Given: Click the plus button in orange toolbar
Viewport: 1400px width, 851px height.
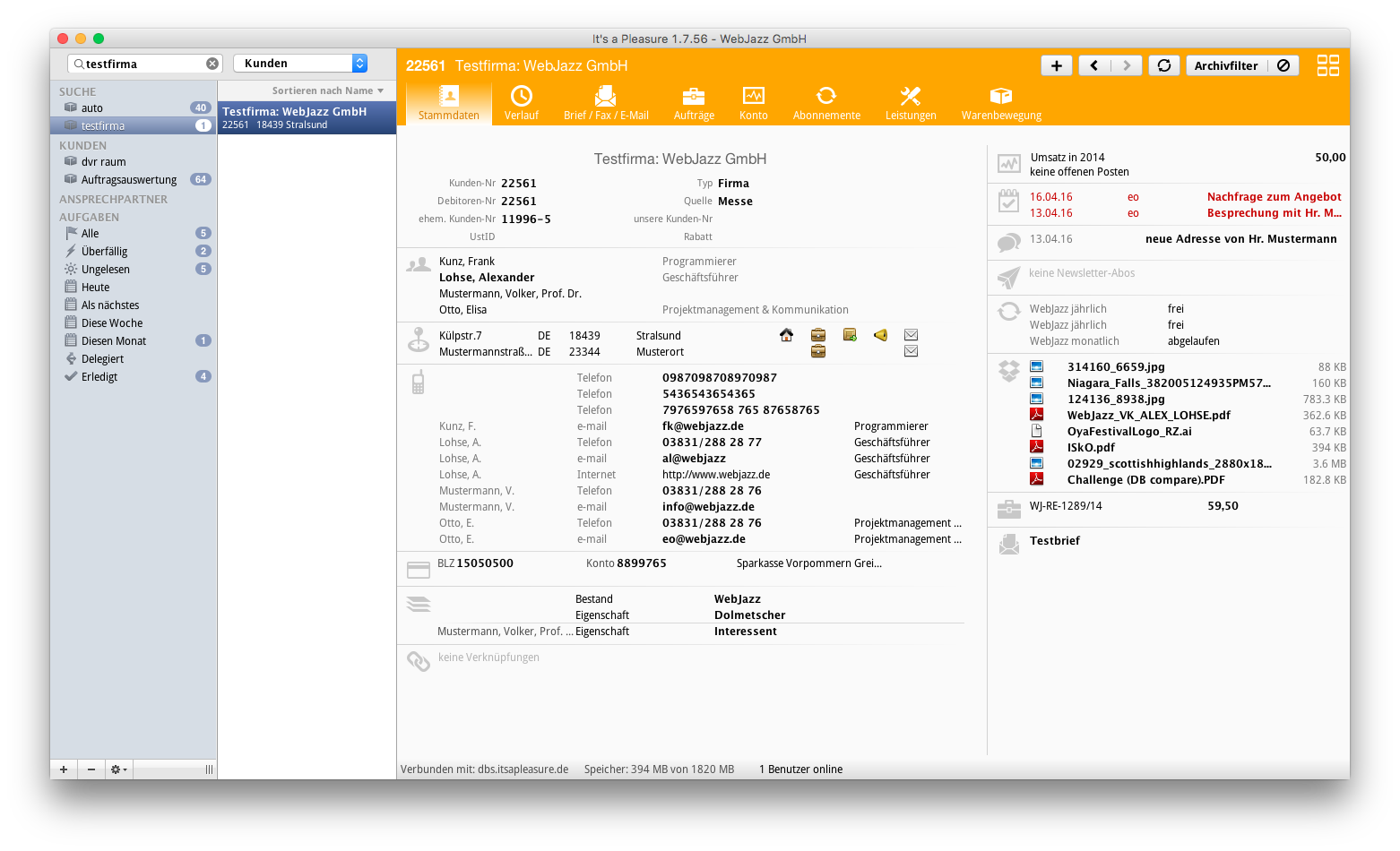Looking at the screenshot, I should (x=1057, y=65).
